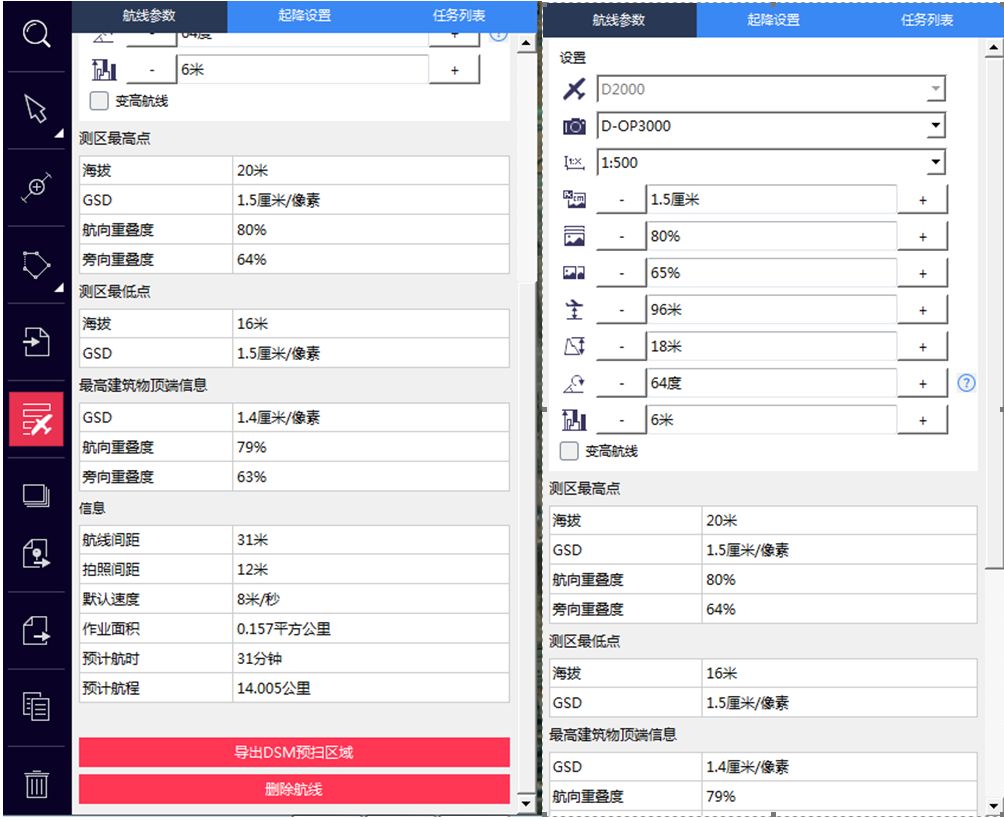Enable 变高航线 checkbox in left panel

pos(99,100)
